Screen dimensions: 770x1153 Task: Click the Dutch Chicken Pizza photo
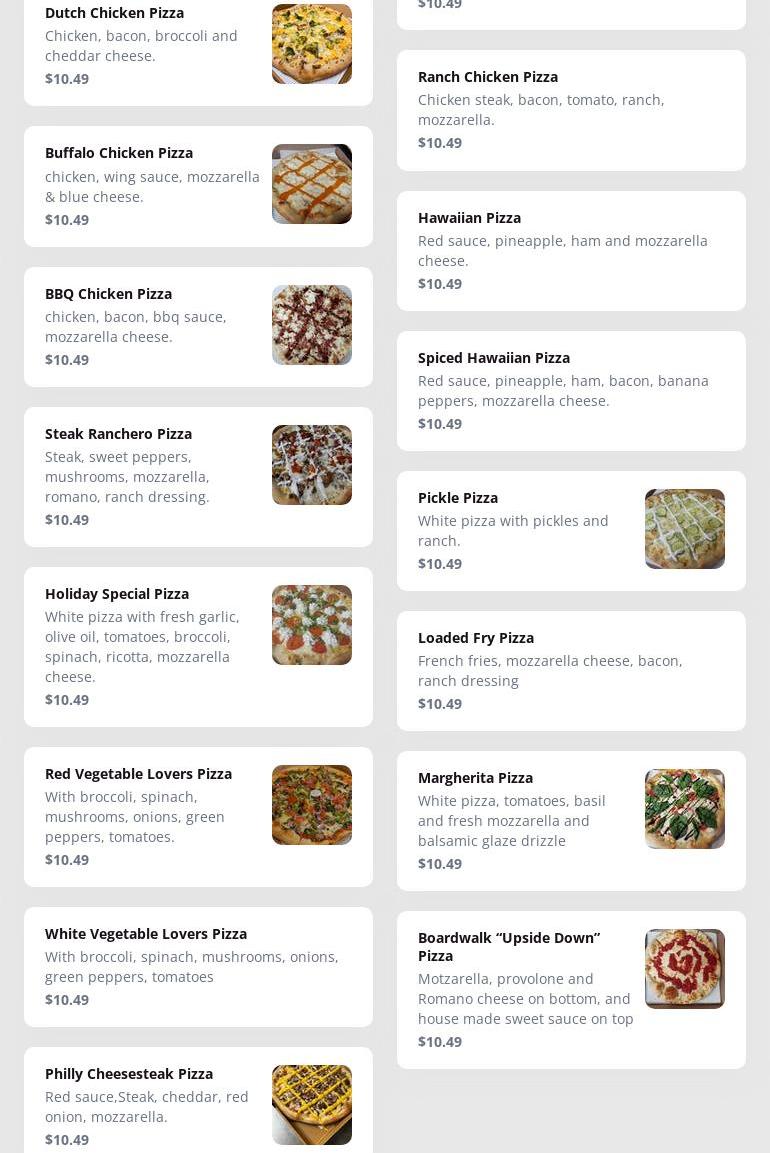tap(311, 44)
